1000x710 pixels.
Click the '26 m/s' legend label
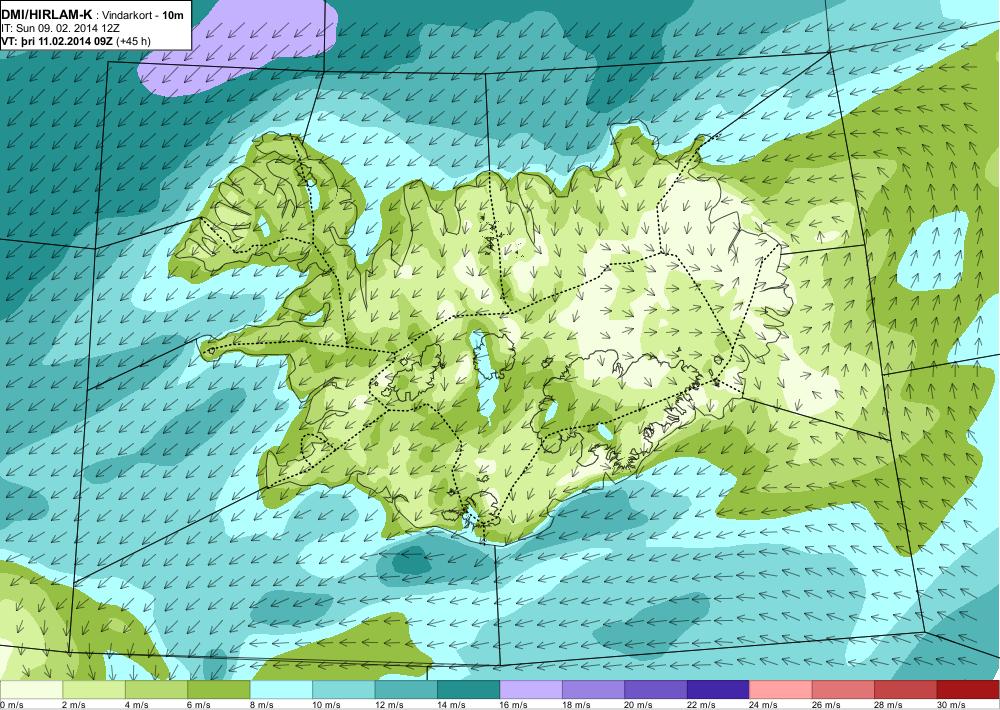(827, 705)
